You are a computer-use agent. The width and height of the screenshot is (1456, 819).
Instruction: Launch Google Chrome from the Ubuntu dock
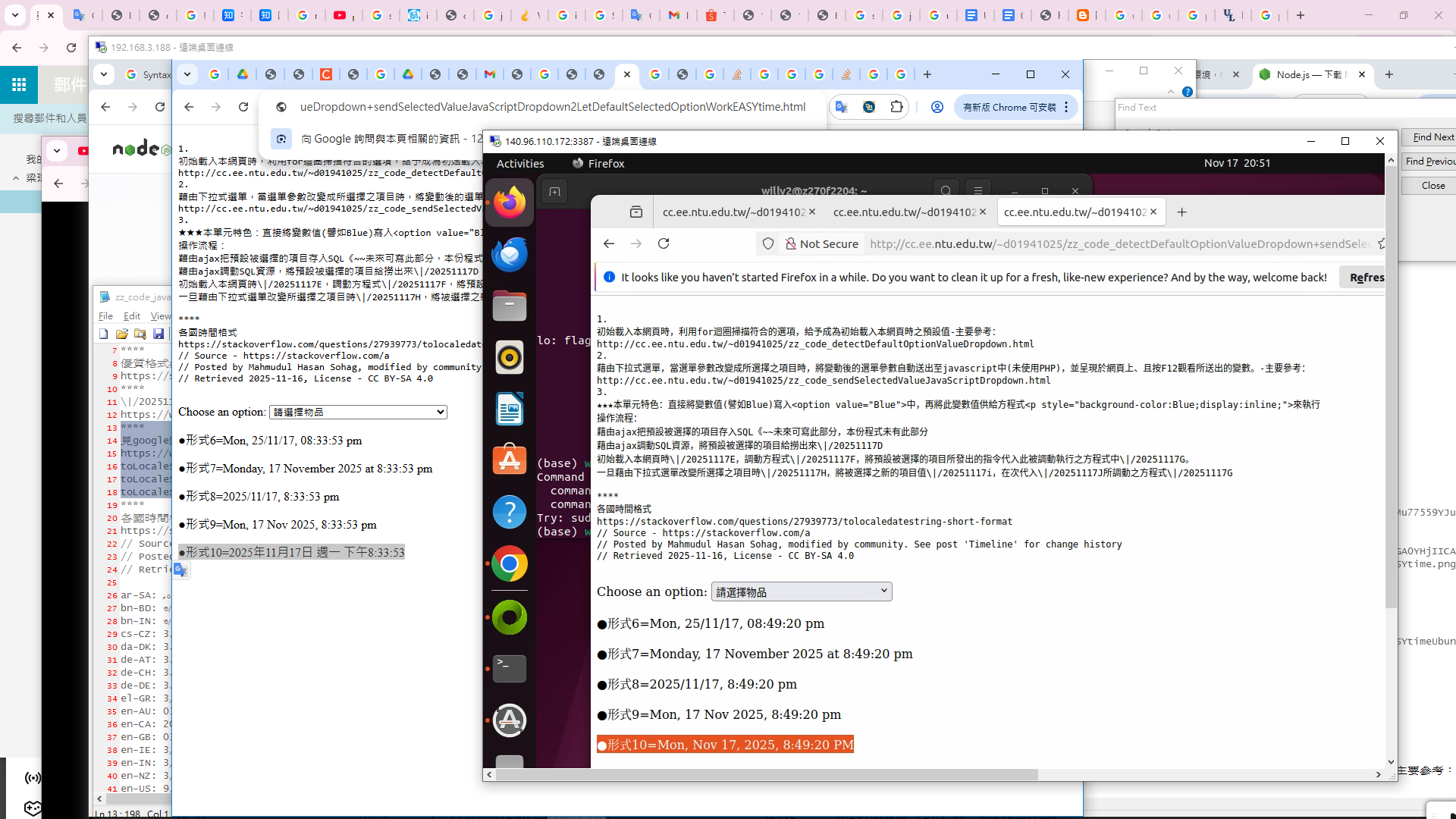510,564
